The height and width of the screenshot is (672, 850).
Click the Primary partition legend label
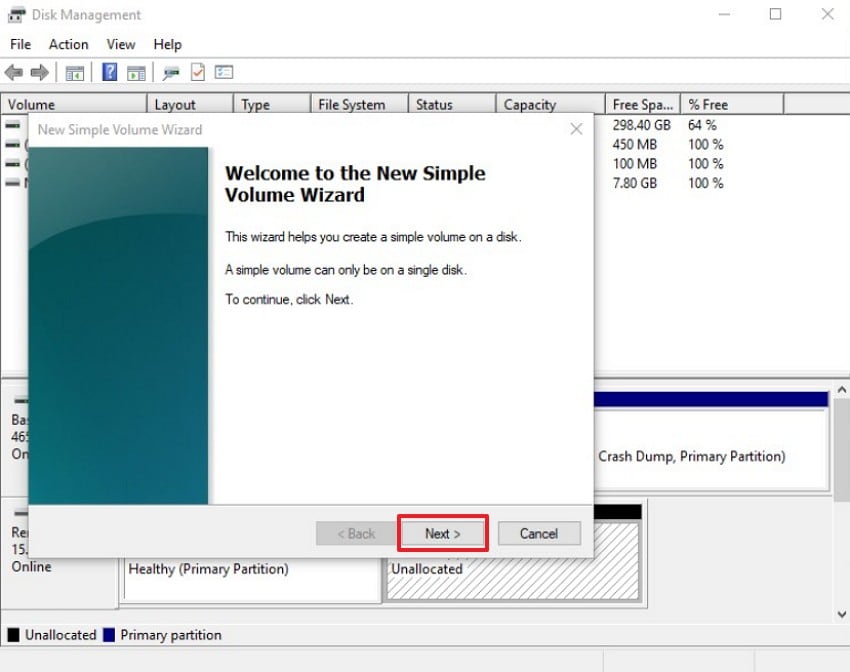(x=171, y=635)
